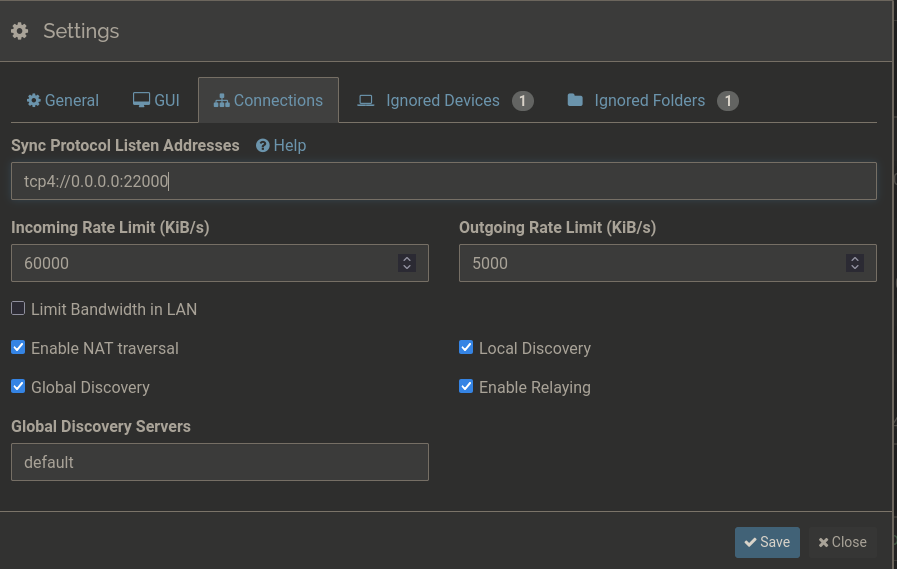Click the monitor icon on GUI tab
The image size is (897, 569).
coord(141,100)
